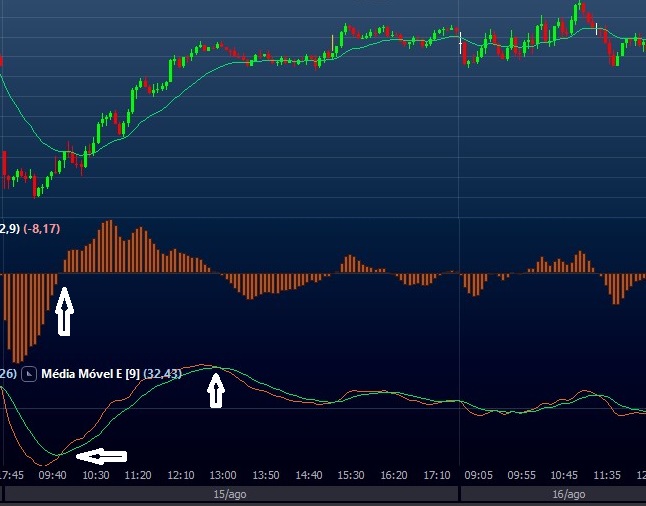Screen dimensions: 646x506
Task: Click the 09:40 time axis label
Action: pyautogui.click(x=53, y=475)
